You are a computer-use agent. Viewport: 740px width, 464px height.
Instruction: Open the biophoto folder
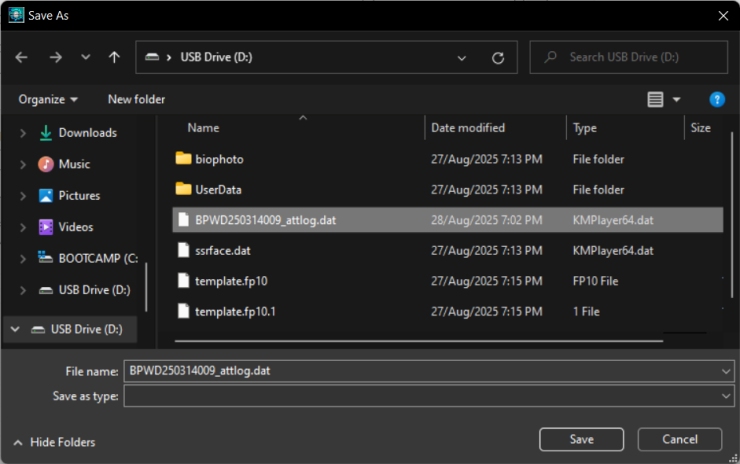click(x=219, y=159)
